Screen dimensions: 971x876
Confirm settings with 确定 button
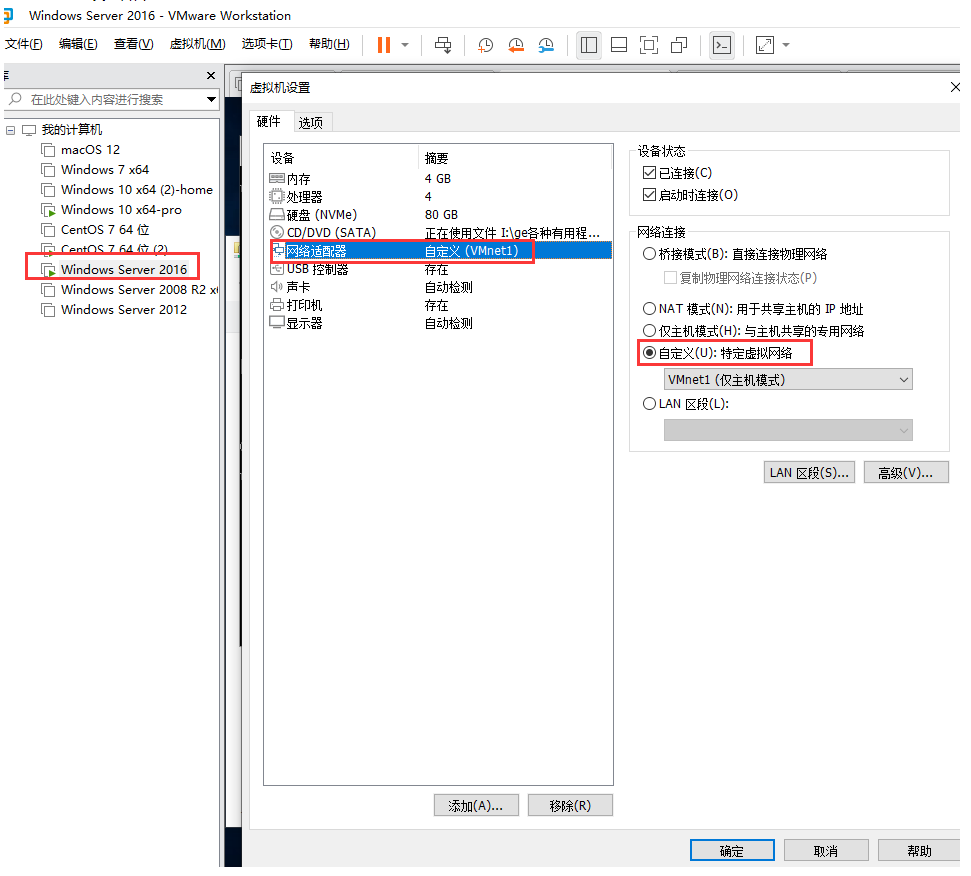[732, 851]
